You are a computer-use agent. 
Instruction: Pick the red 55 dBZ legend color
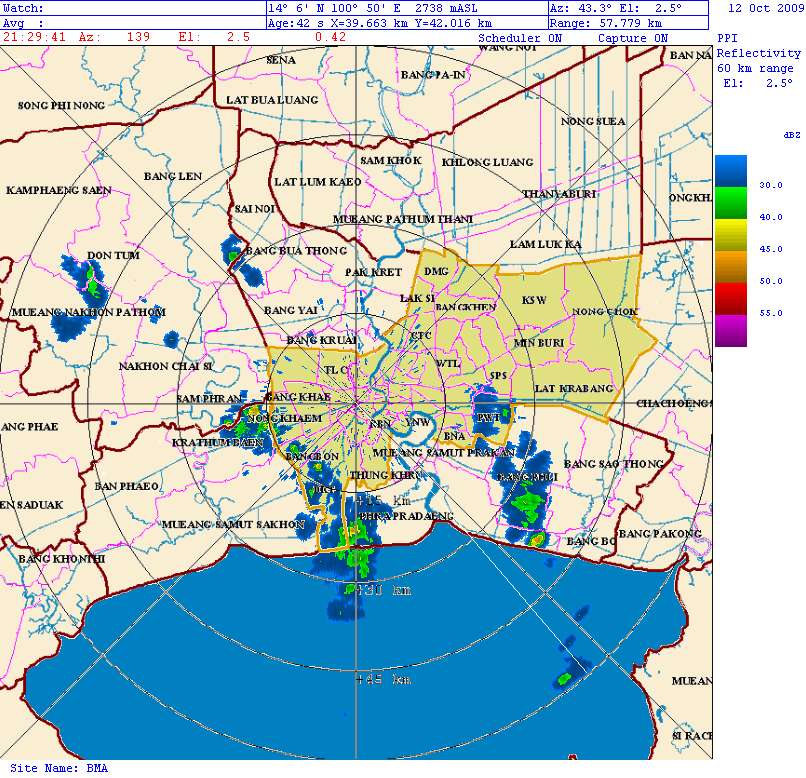click(730, 297)
